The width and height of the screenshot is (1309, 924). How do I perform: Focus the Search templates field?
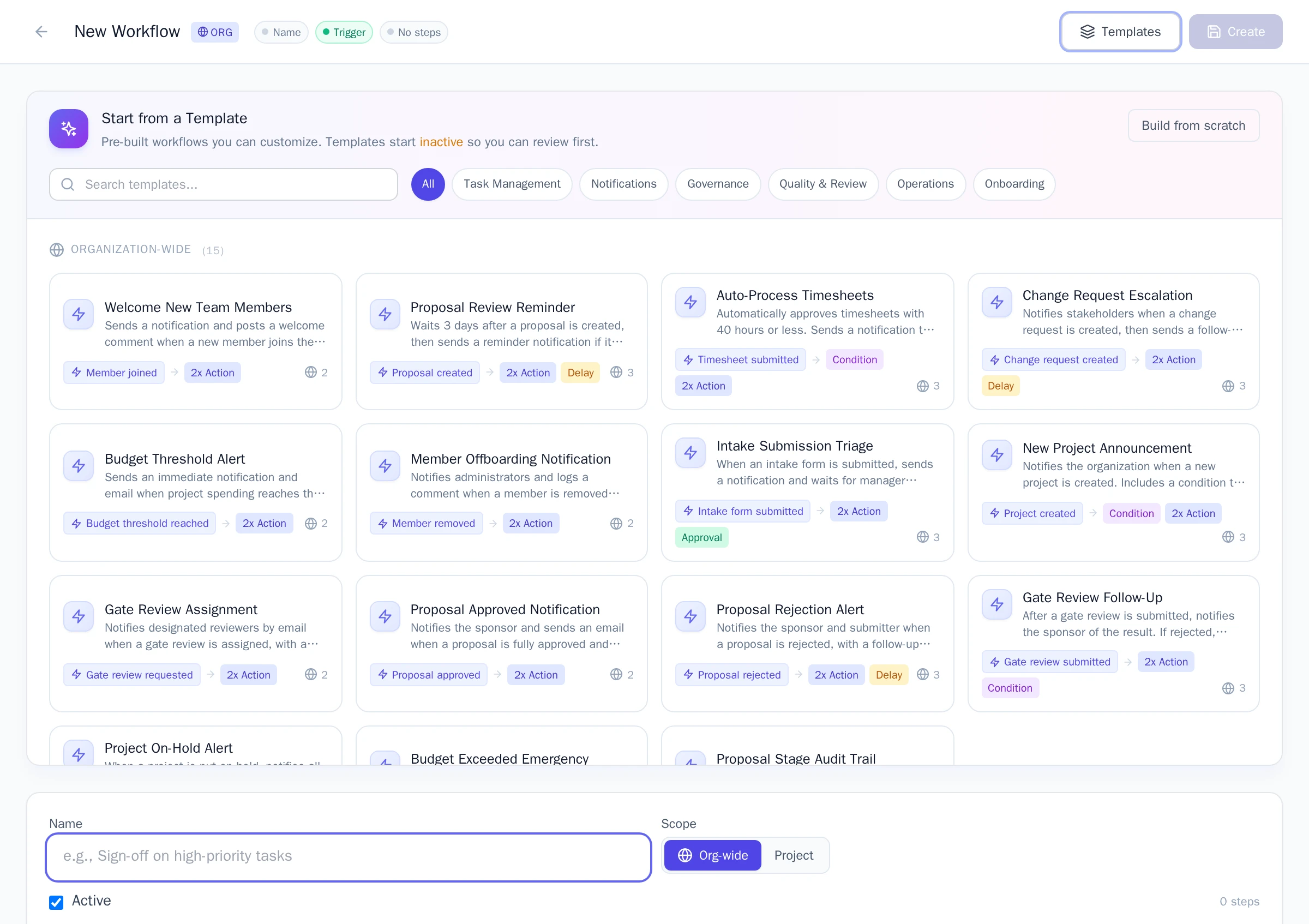point(224,184)
